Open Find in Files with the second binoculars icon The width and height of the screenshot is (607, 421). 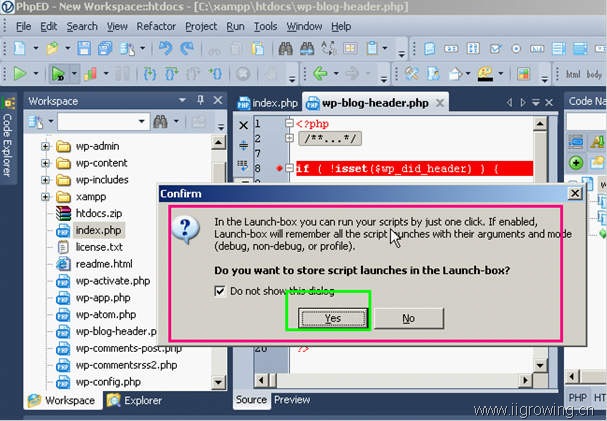[x=307, y=48]
